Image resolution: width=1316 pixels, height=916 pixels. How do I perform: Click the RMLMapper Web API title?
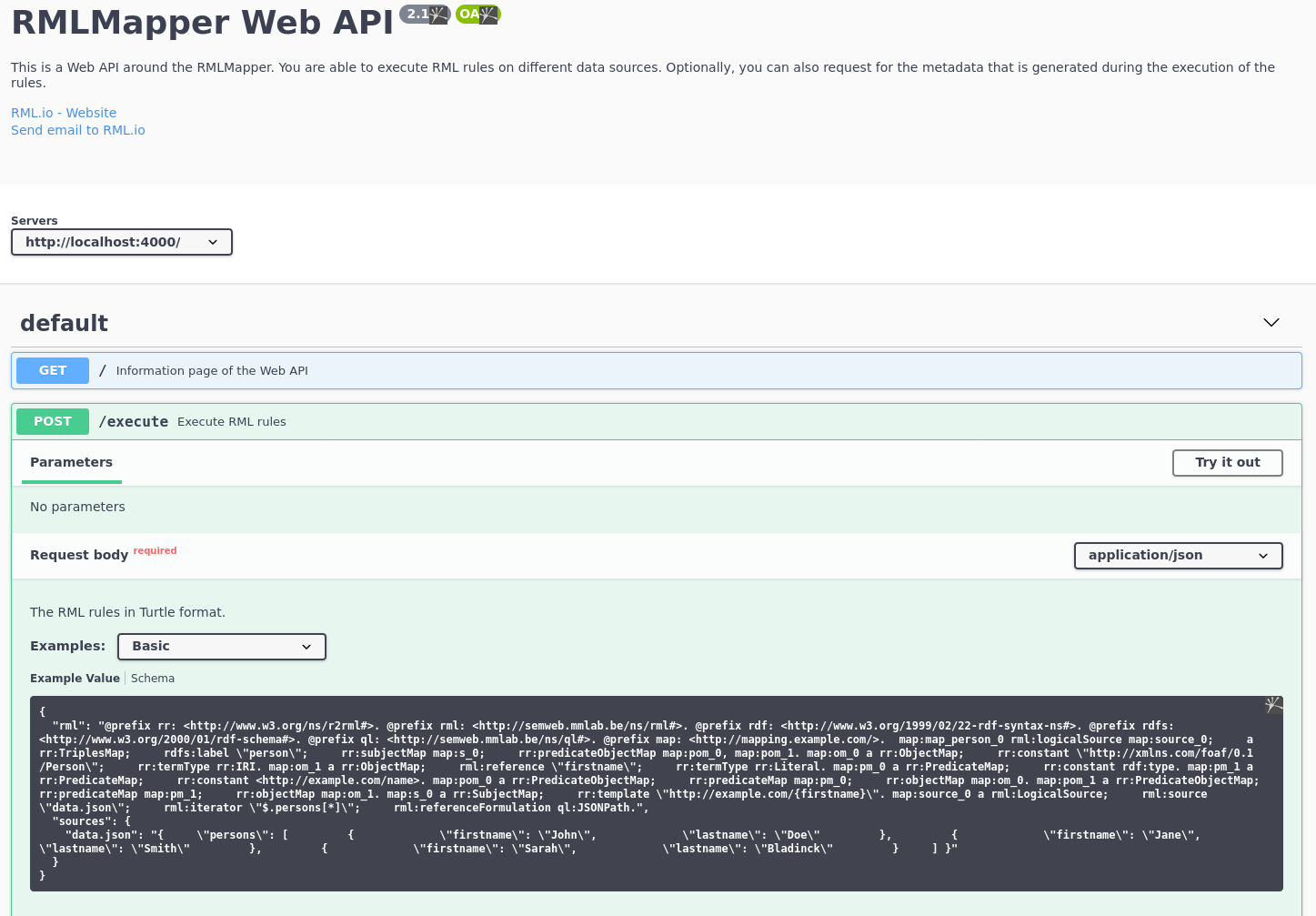202,23
